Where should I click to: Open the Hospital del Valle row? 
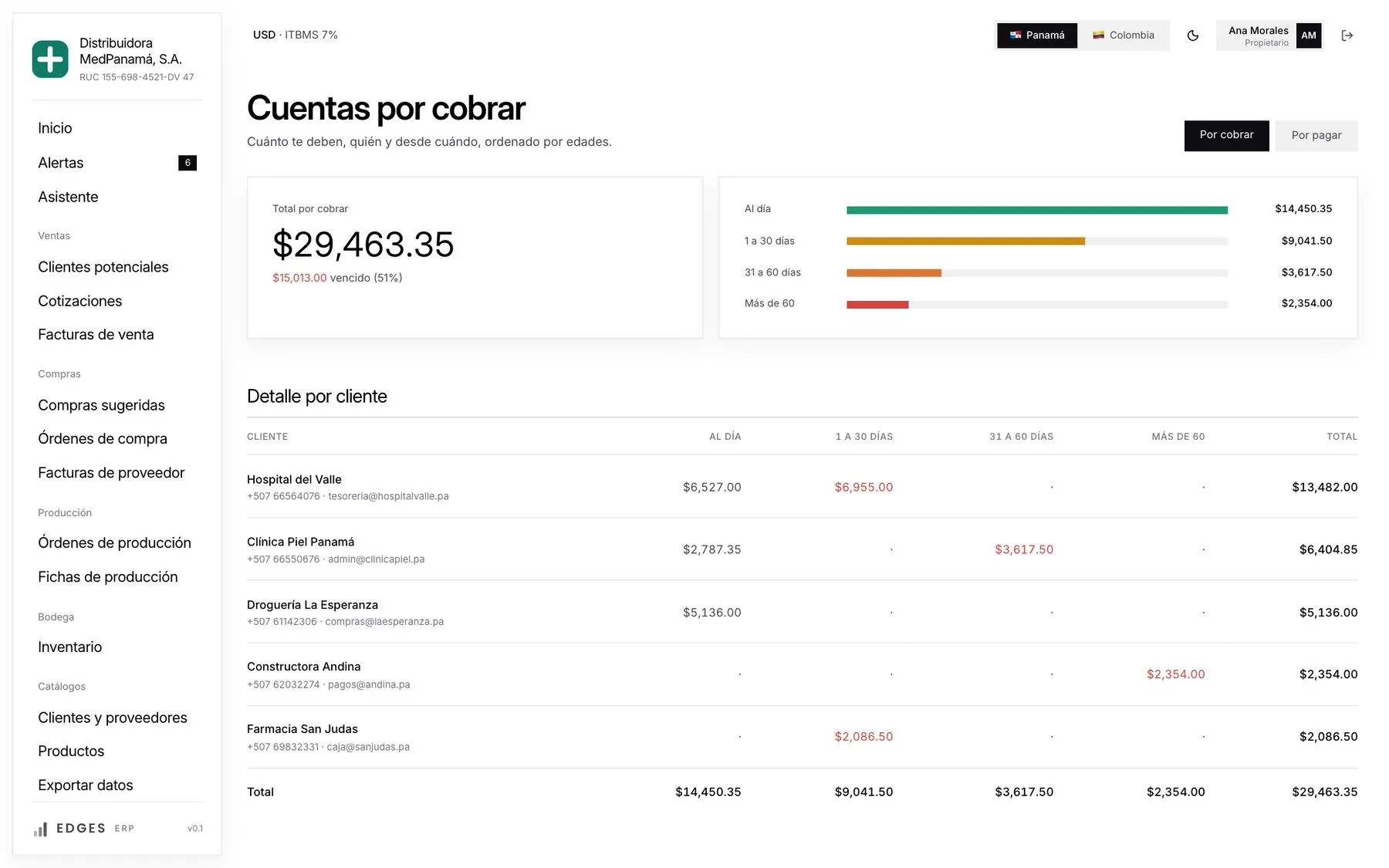point(802,487)
